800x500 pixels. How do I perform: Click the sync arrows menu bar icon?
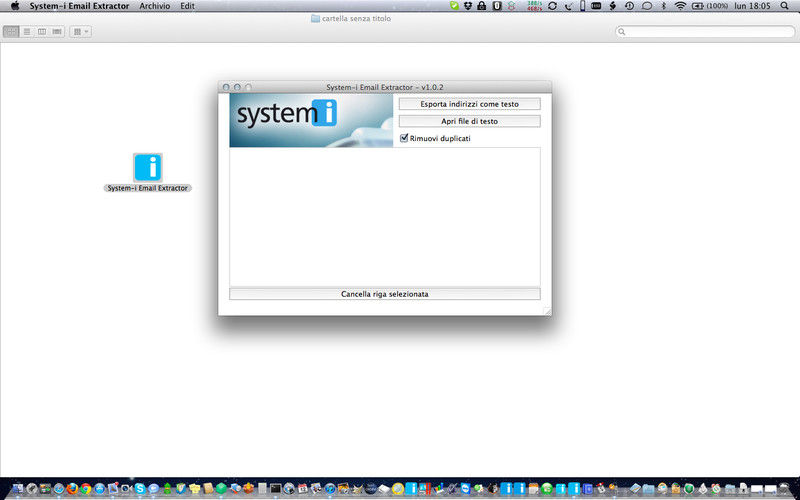[552, 6]
